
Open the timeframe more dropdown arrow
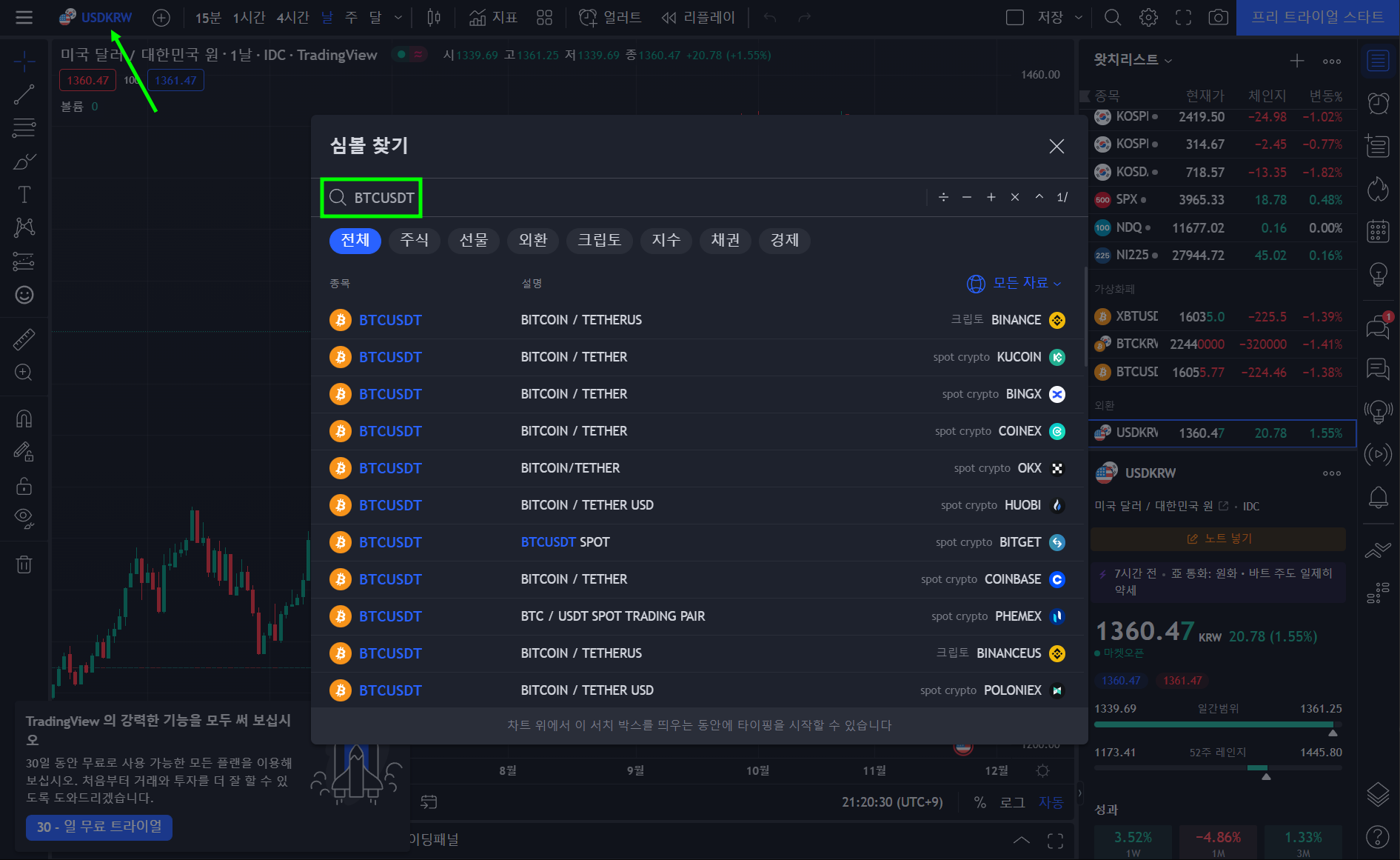pyautogui.click(x=398, y=17)
